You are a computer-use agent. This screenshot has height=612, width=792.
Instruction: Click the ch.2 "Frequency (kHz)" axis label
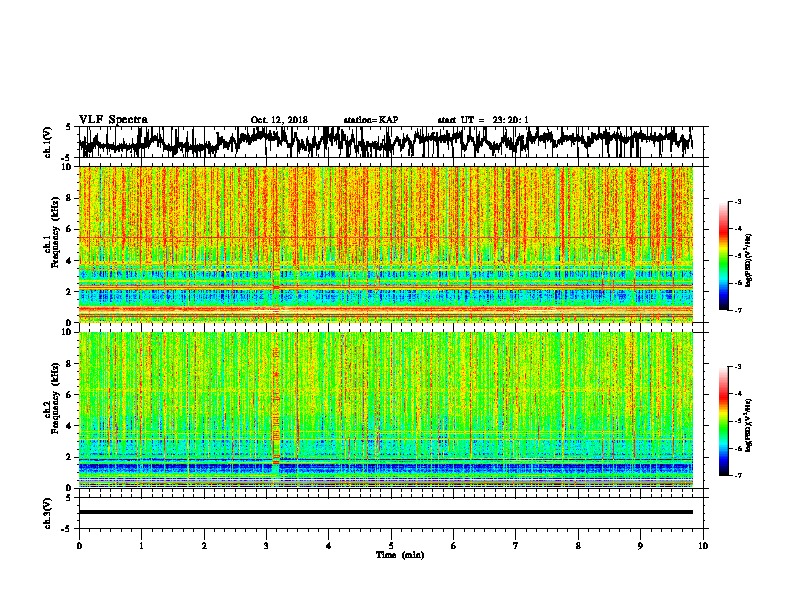(55, 398)
